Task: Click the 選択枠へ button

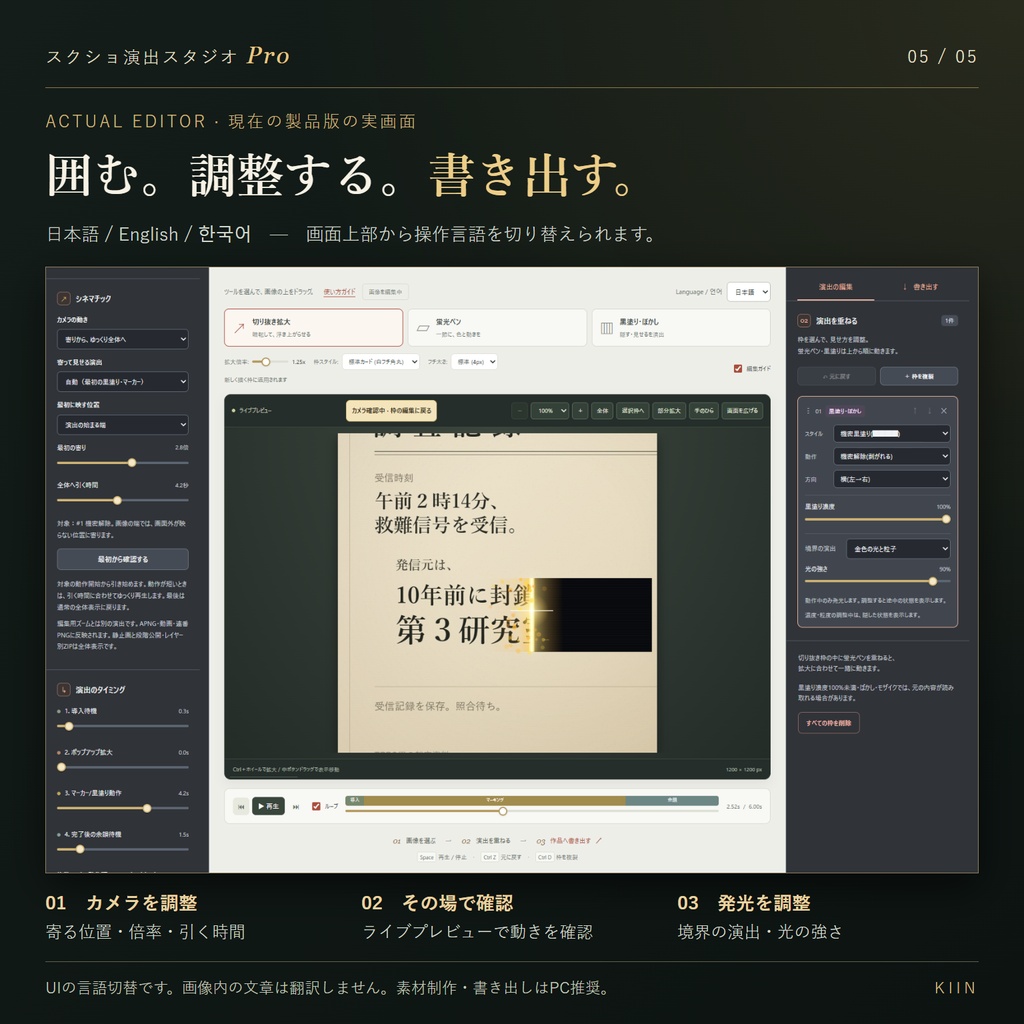Action: pyautogui.click(x=632, y=411)
